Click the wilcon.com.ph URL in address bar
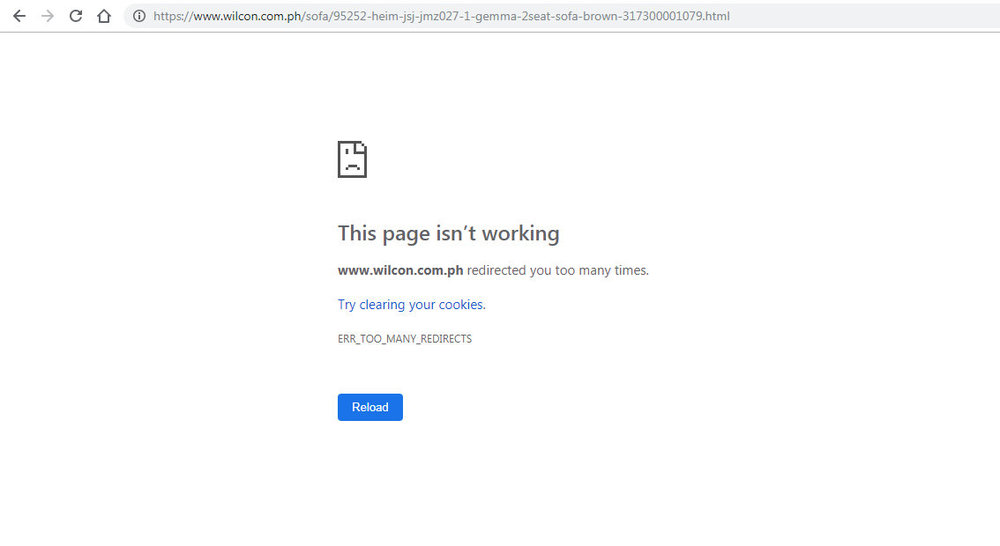Image resolution: width=1000 pixels, height=546 pixels. click(x=441, y=16)
